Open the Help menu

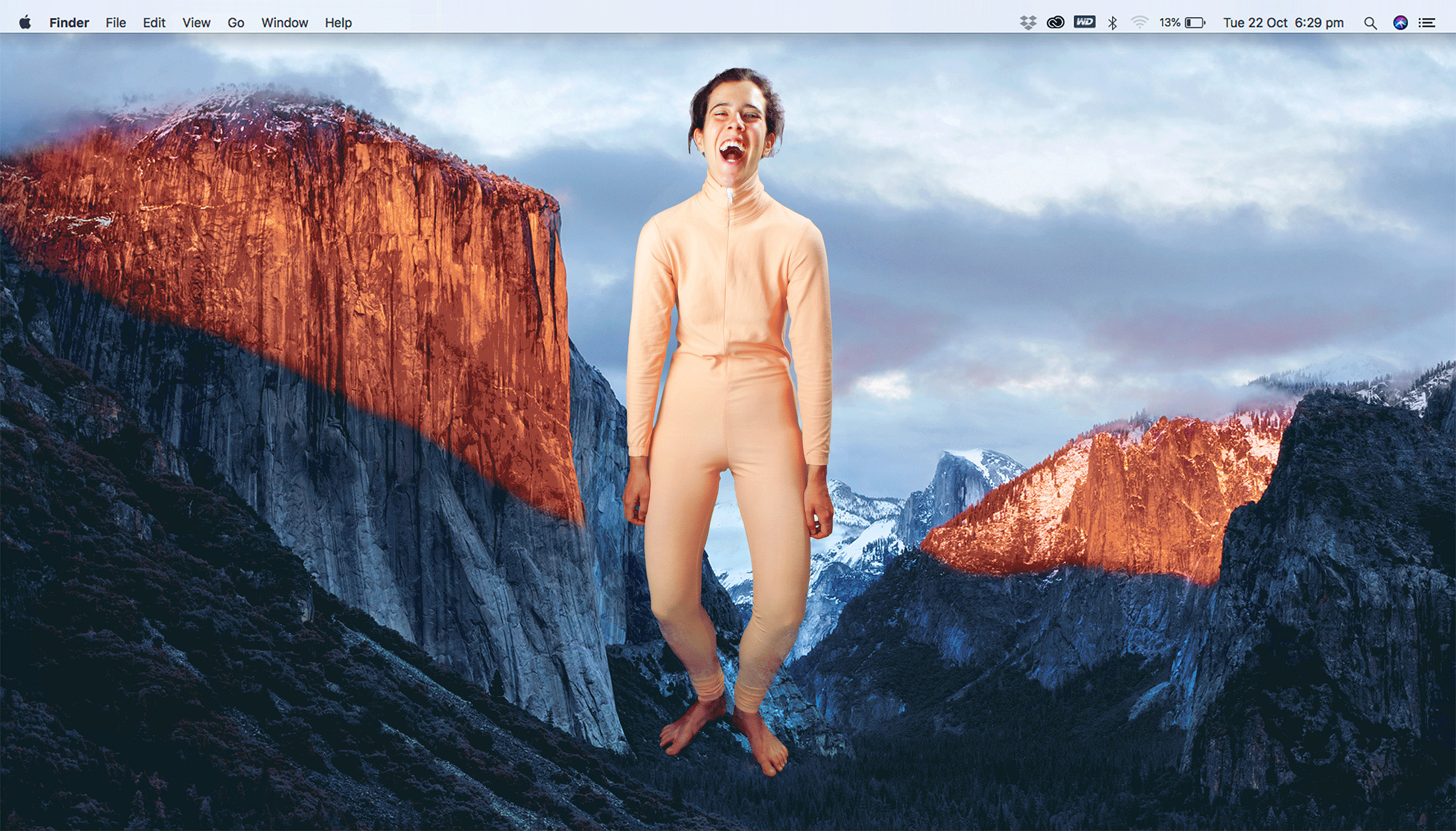[x=338, y=22]
